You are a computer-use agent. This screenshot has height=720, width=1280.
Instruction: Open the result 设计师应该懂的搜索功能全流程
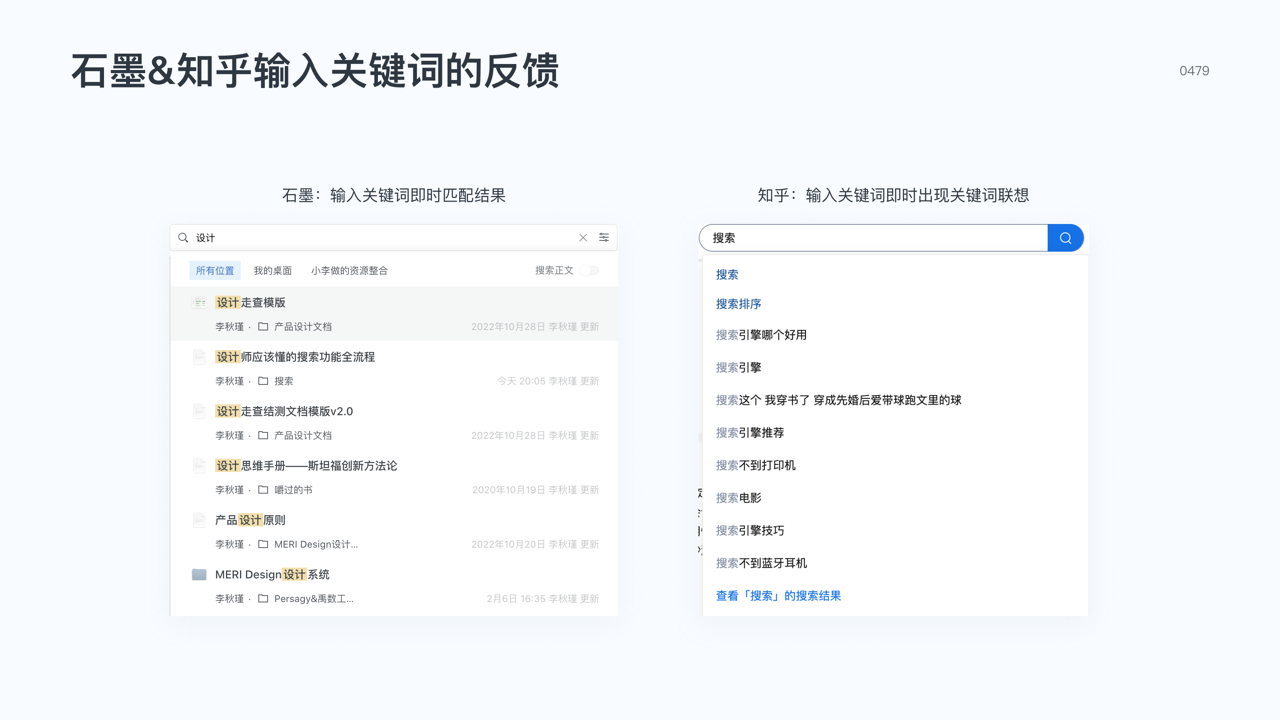point(295,357)
